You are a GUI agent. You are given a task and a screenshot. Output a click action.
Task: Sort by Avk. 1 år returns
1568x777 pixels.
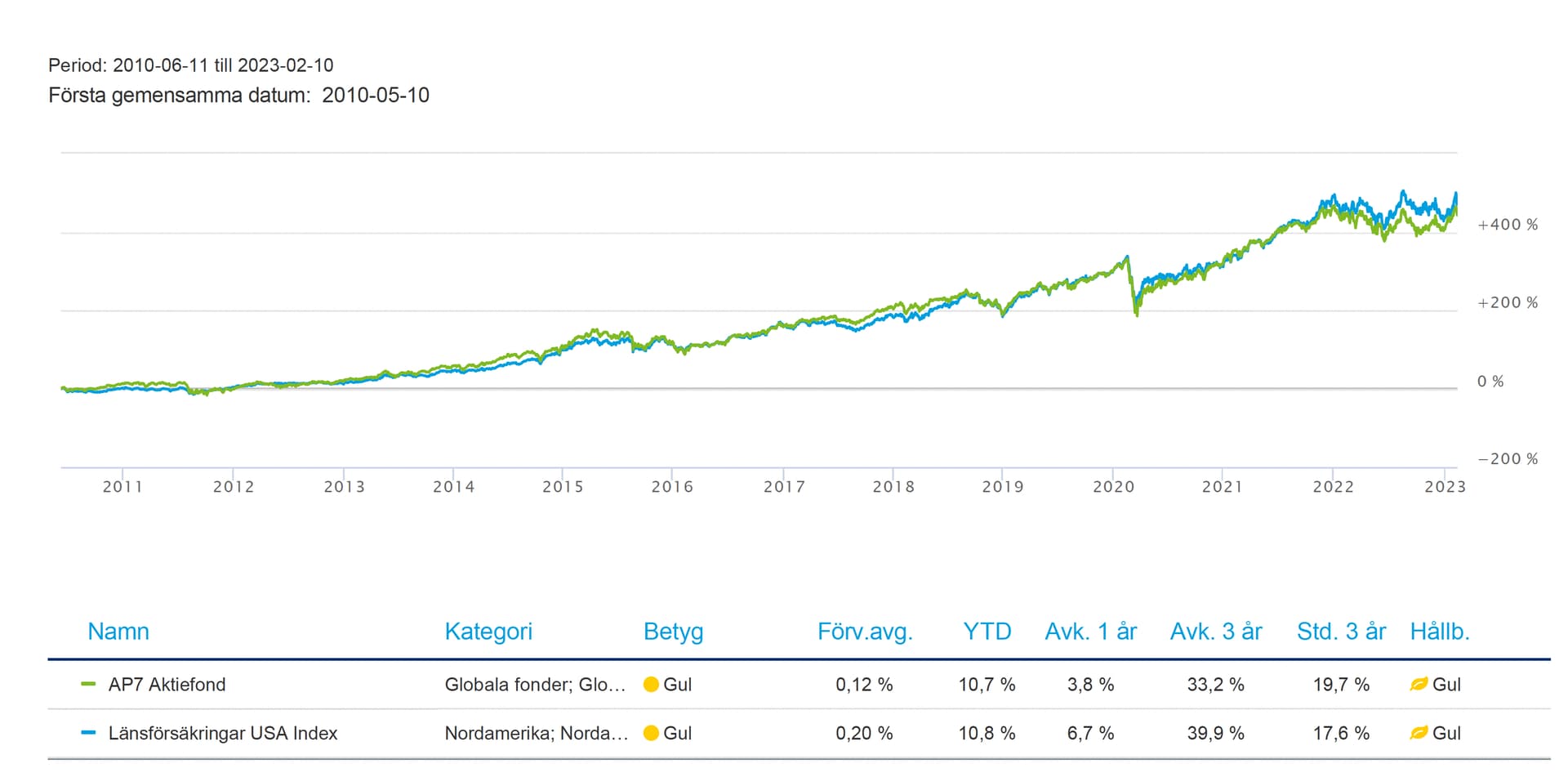[1090, 632]
